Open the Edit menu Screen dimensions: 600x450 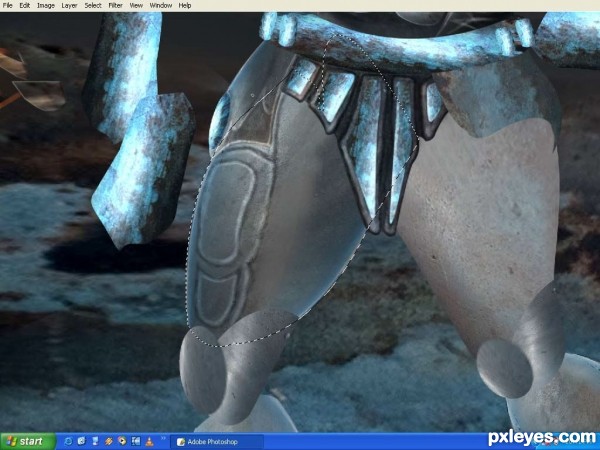coord(25,5)
